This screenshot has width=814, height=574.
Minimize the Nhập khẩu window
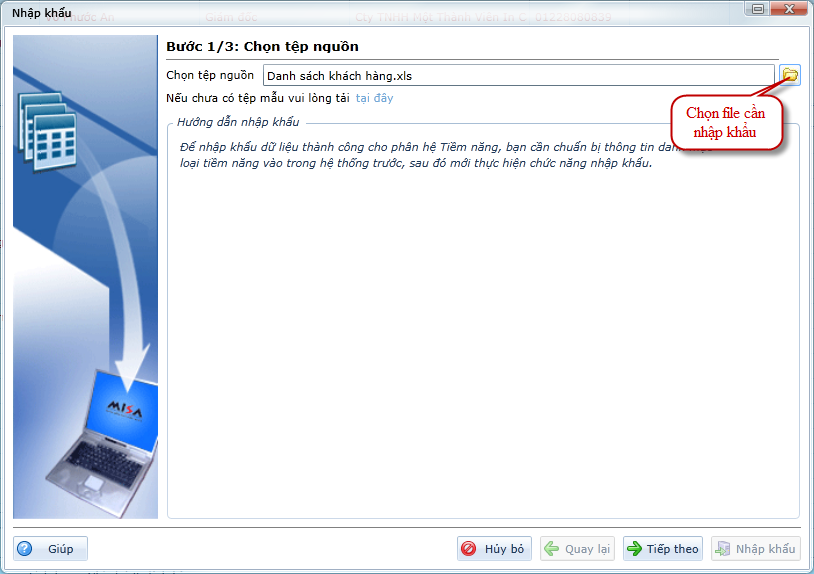pos(753,10)
